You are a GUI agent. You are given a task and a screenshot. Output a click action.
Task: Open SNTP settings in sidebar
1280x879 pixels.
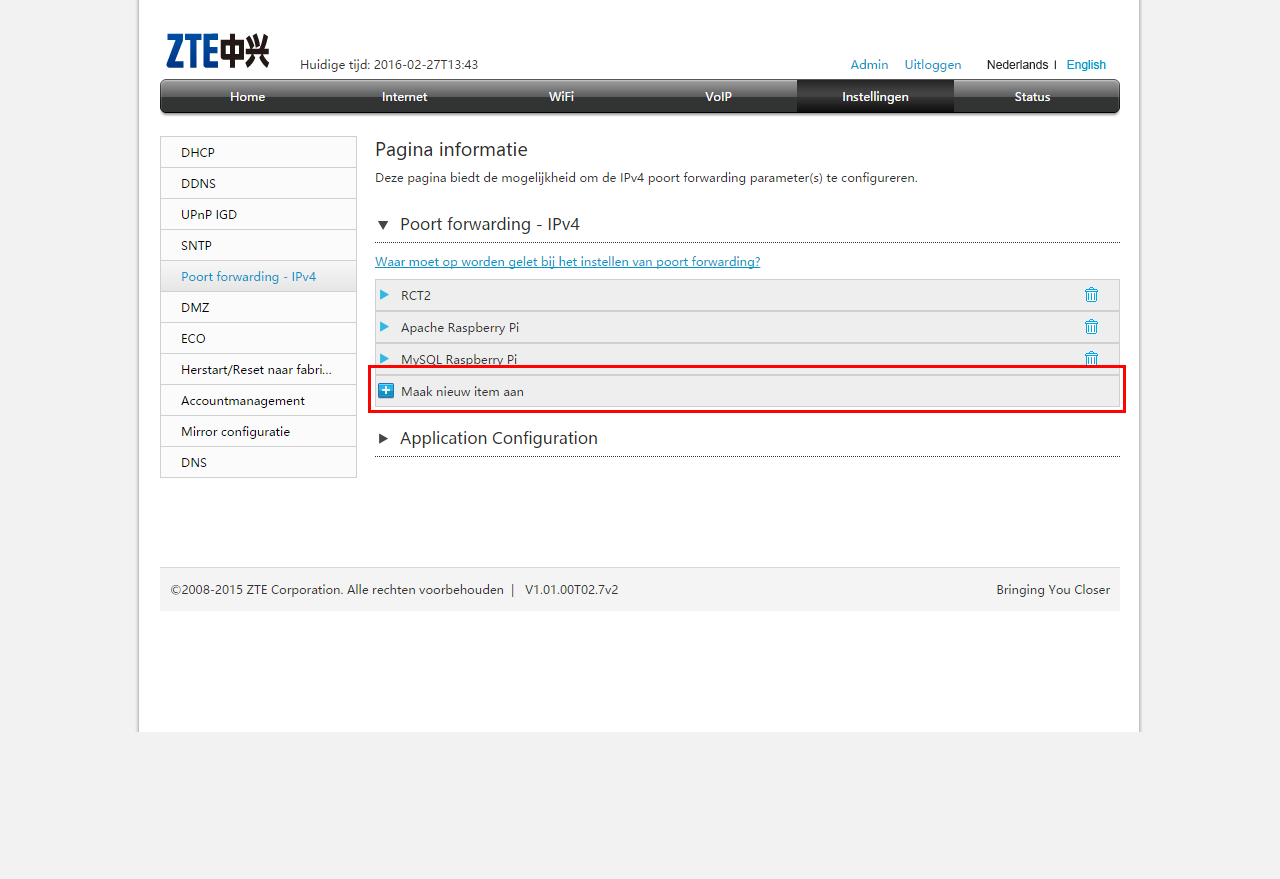[x=258, y=245]
